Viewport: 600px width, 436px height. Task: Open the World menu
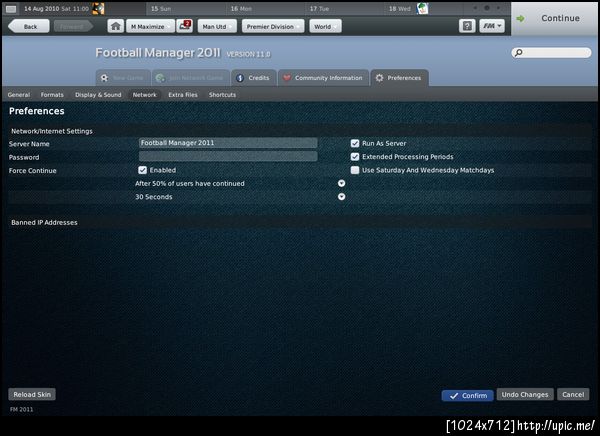pyautogui.click(x=325, y=26)
